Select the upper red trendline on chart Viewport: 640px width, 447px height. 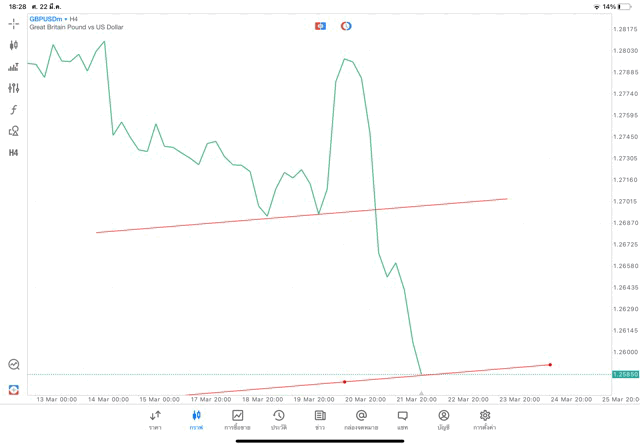pos(300,215)
